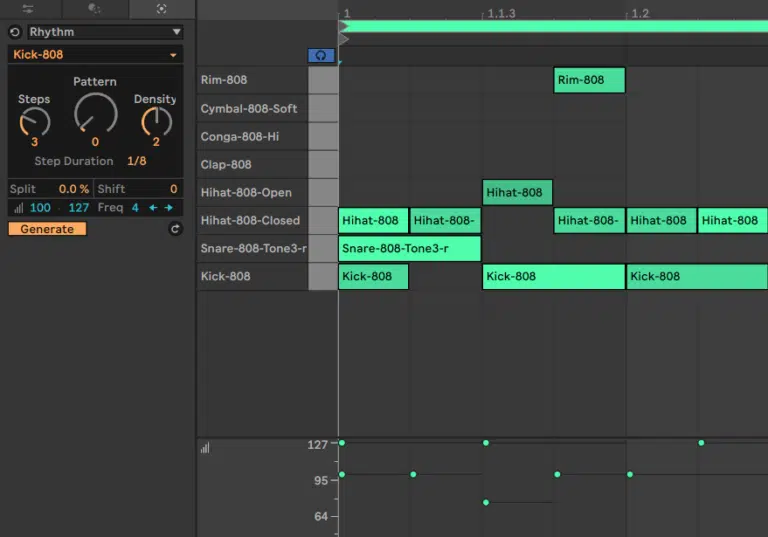
Task: Click the 1.1.3 ruler marker
Action: [x=501, y=14]
